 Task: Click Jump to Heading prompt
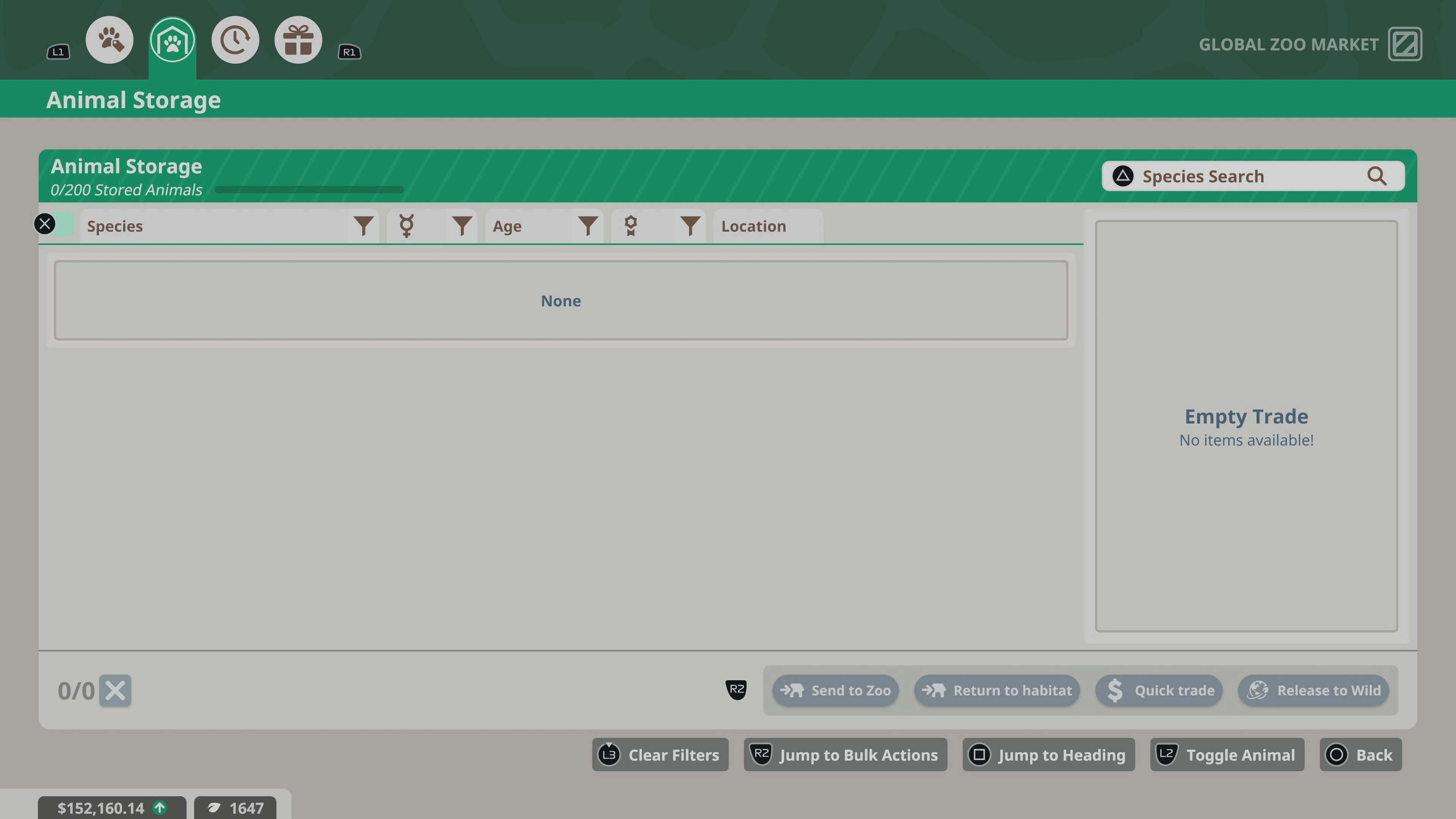pos(1048,755)
